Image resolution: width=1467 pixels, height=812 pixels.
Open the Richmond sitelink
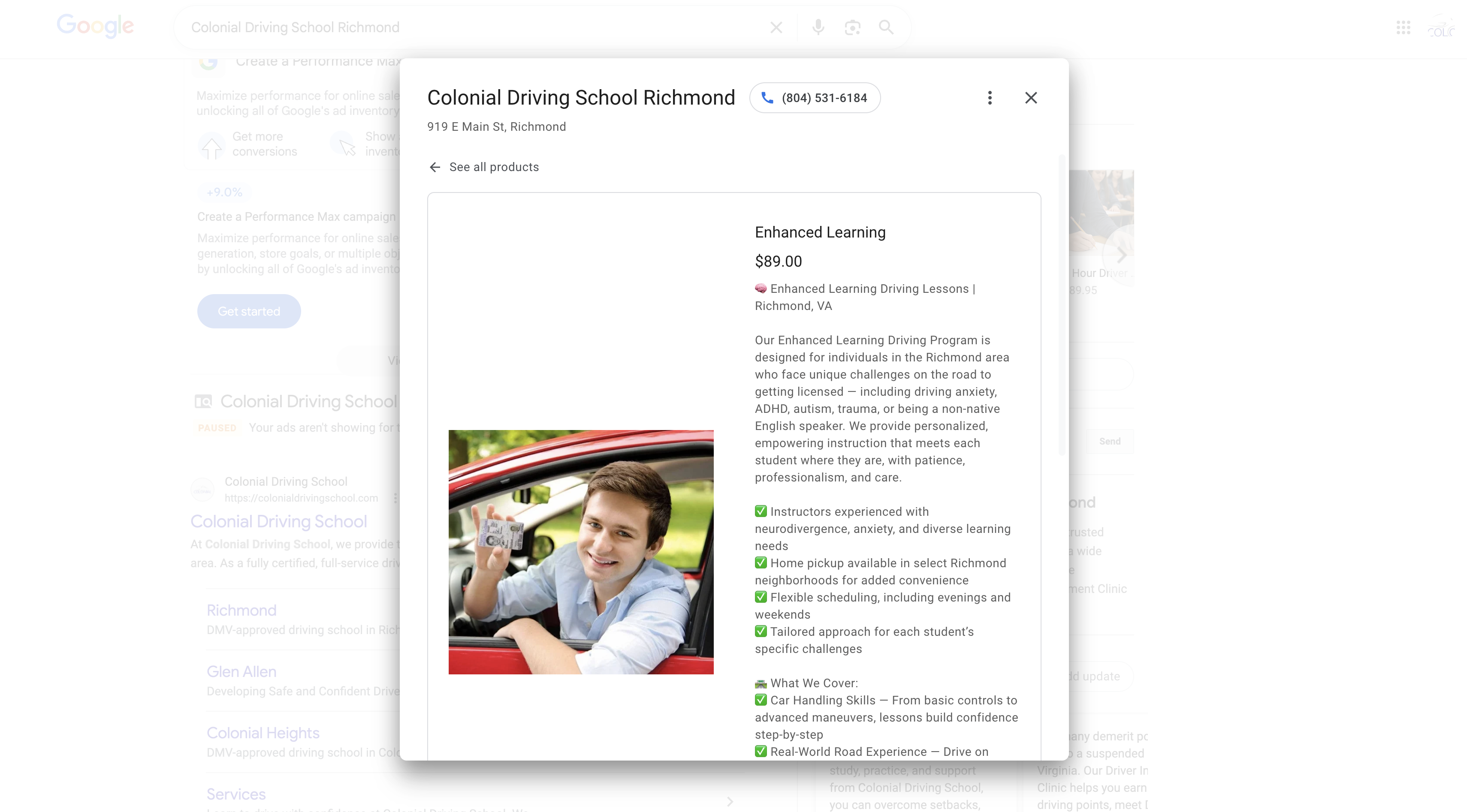tap(241, 610)
